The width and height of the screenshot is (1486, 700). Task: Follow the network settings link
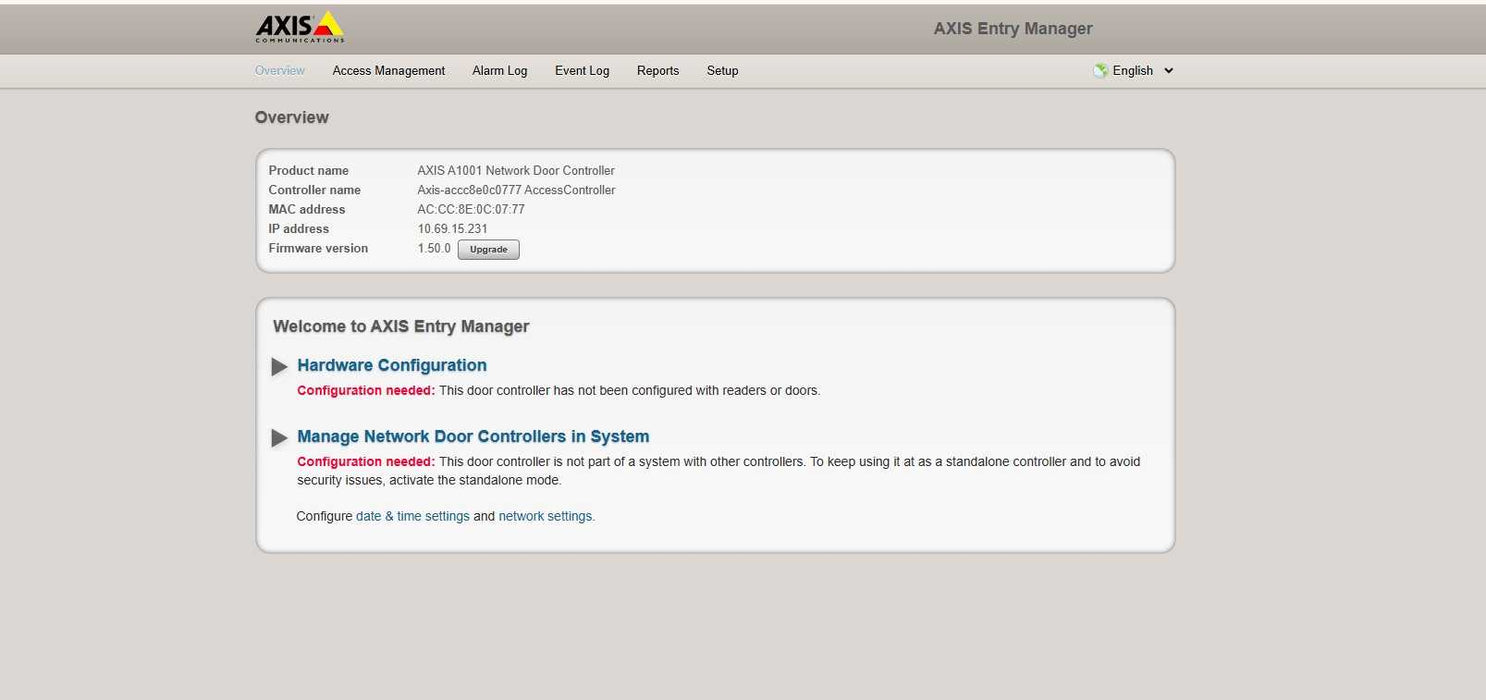click(x=547, y=516)
